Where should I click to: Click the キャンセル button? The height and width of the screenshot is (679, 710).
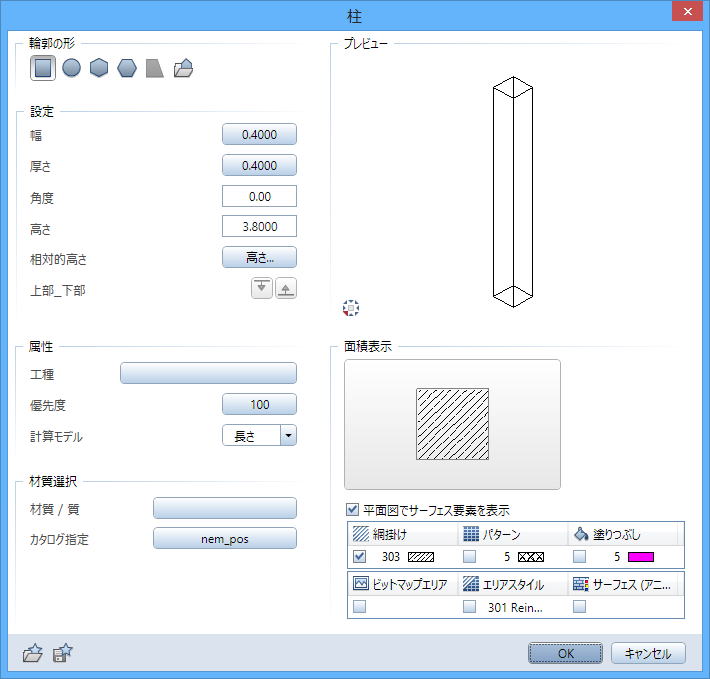tap(648, 653)
